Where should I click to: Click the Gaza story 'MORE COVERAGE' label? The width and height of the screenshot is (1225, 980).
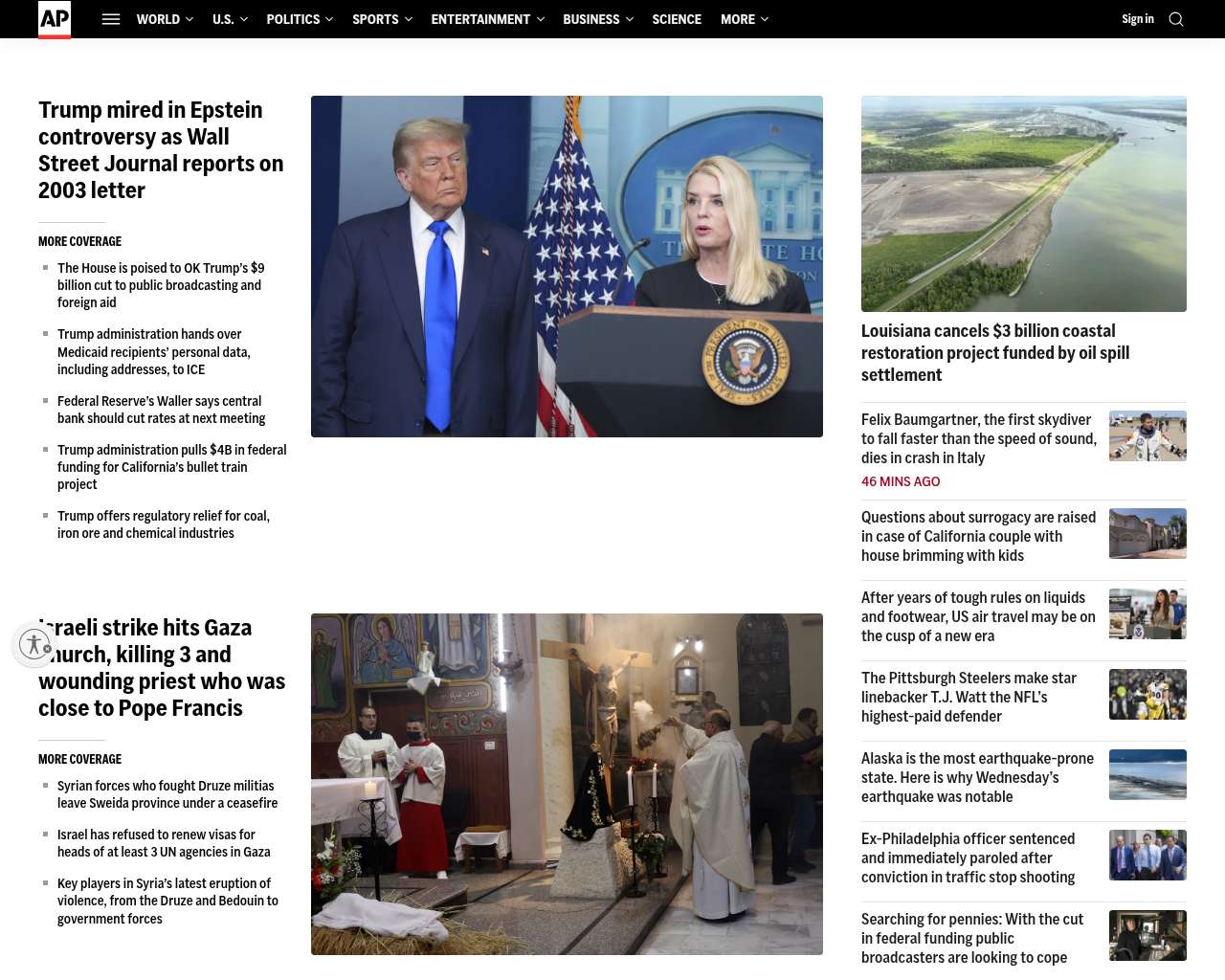click(x=79, y=759)
